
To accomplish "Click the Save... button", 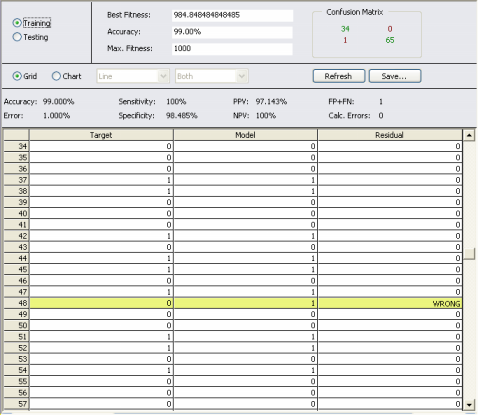I will pyautogui.click(x=395, y=76).
